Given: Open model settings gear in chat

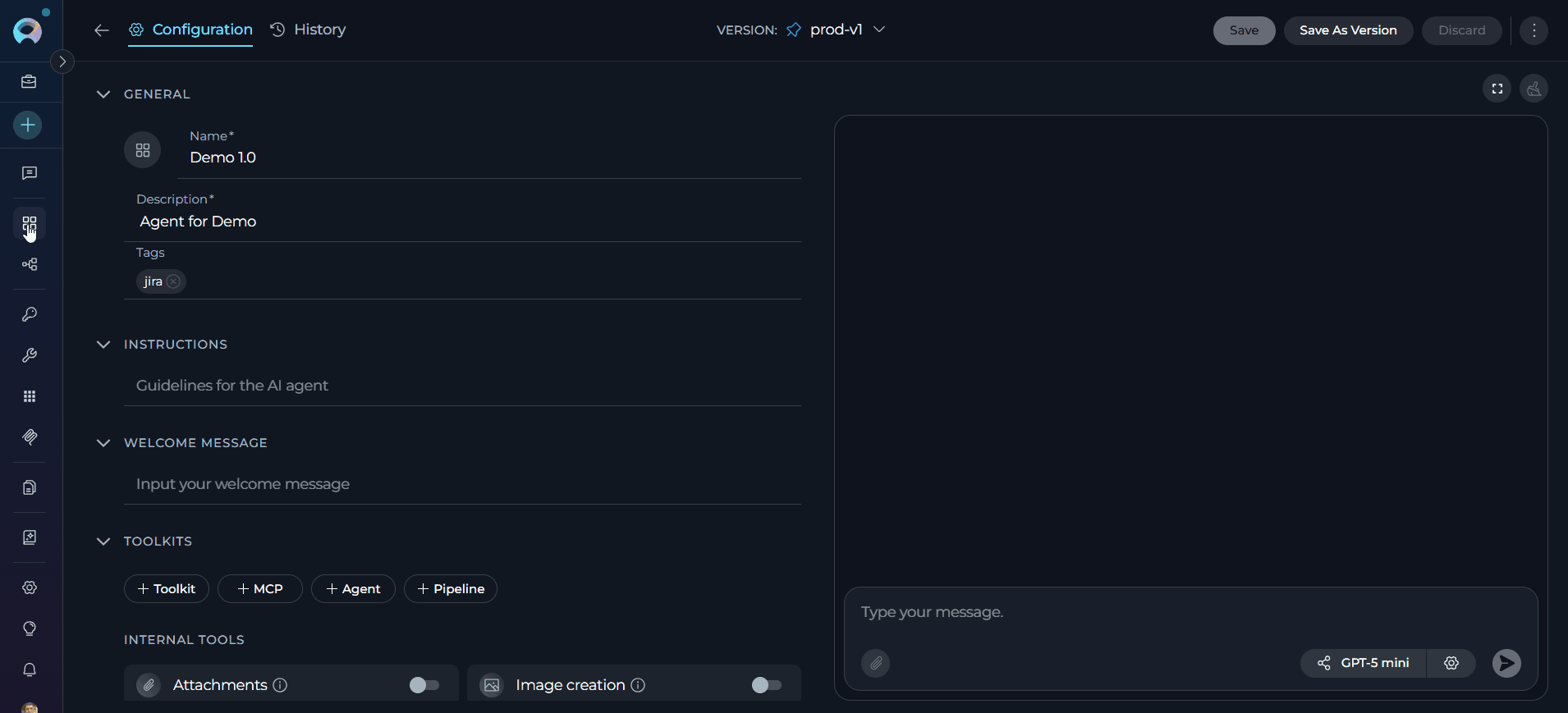Looking at the screenshot, I should pos(1451,663).
